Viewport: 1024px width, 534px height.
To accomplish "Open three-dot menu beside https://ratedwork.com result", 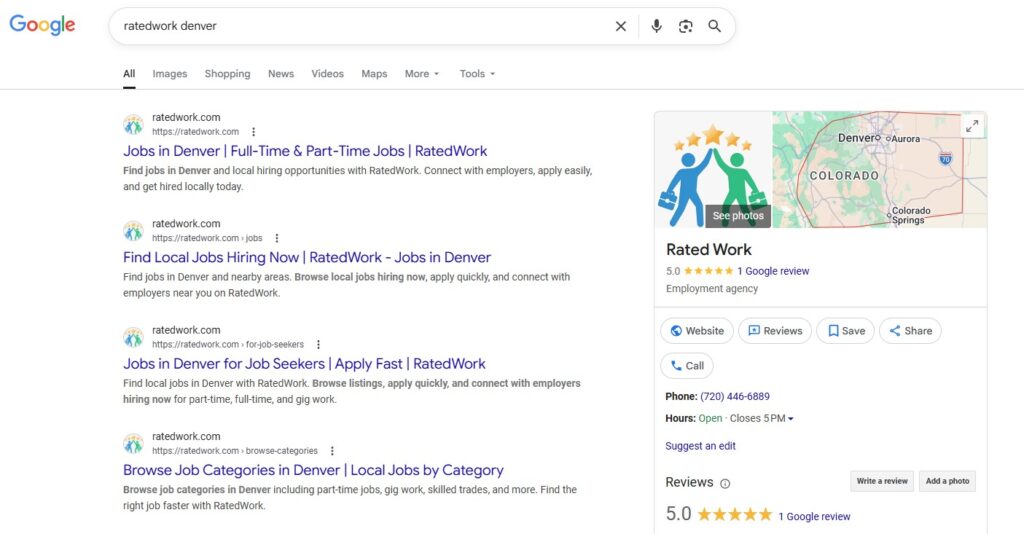I will pos(253,132).
